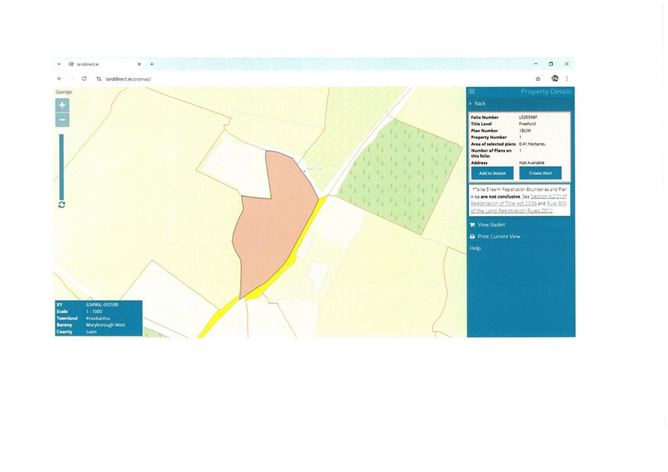Bookmark this page with the star icon
This screenshot has width=668, height=472.
tap(538, 78)
